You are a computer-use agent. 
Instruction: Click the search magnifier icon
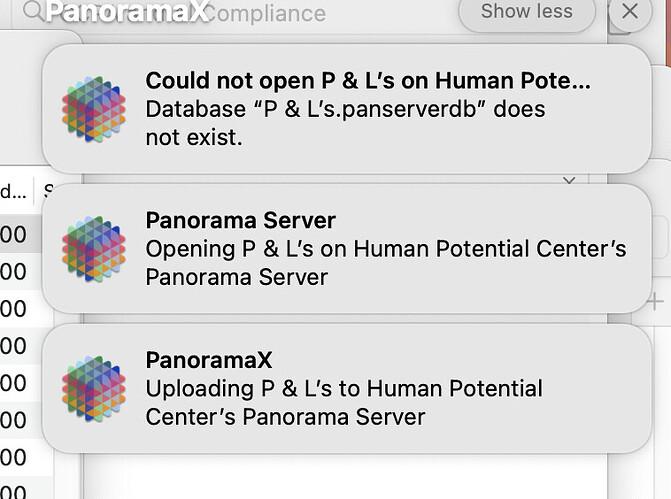click(32, 12)
